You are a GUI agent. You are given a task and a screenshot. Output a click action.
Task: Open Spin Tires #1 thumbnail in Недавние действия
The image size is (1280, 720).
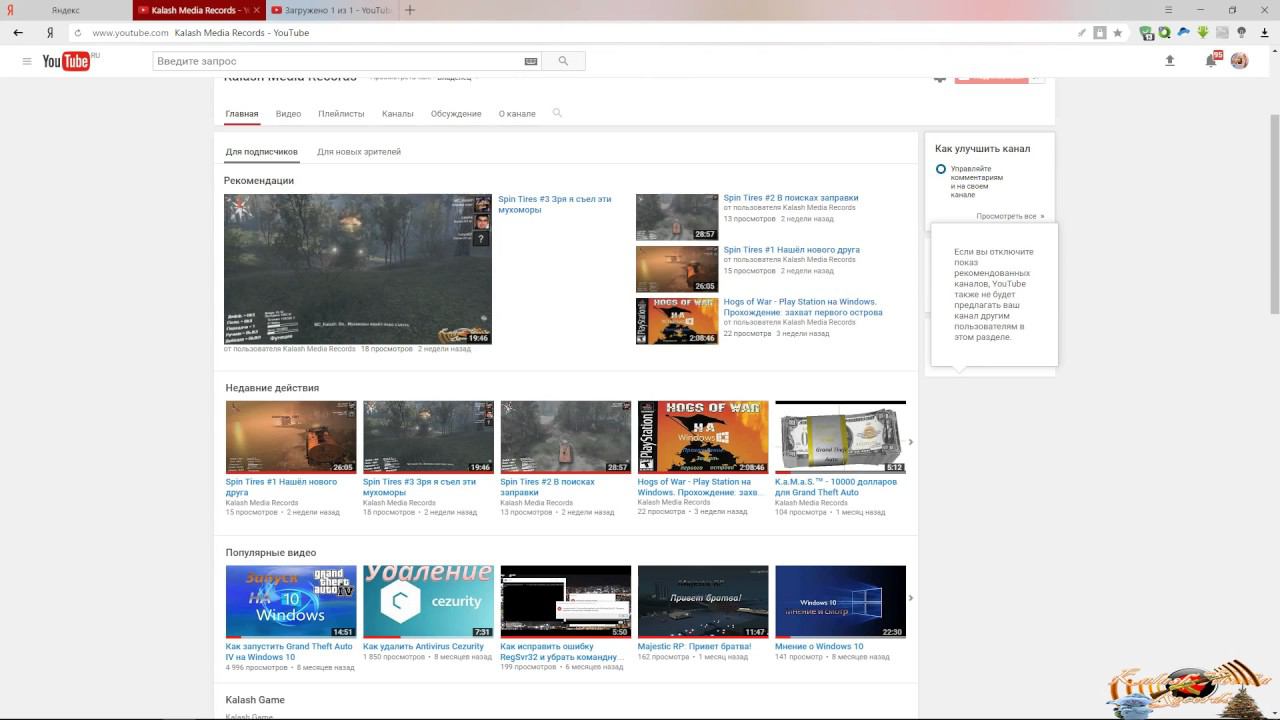291,437
